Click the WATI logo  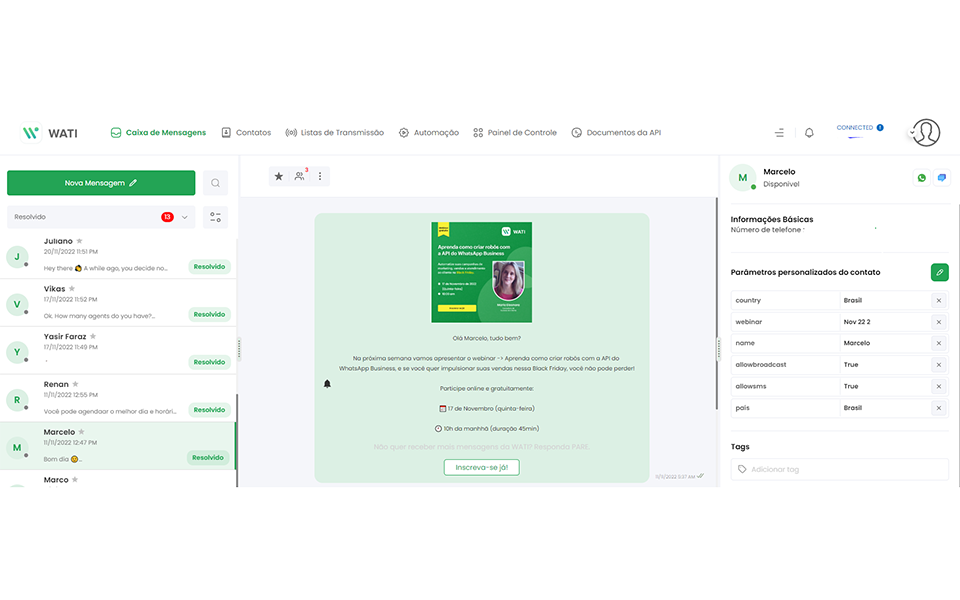click(50, 131)
